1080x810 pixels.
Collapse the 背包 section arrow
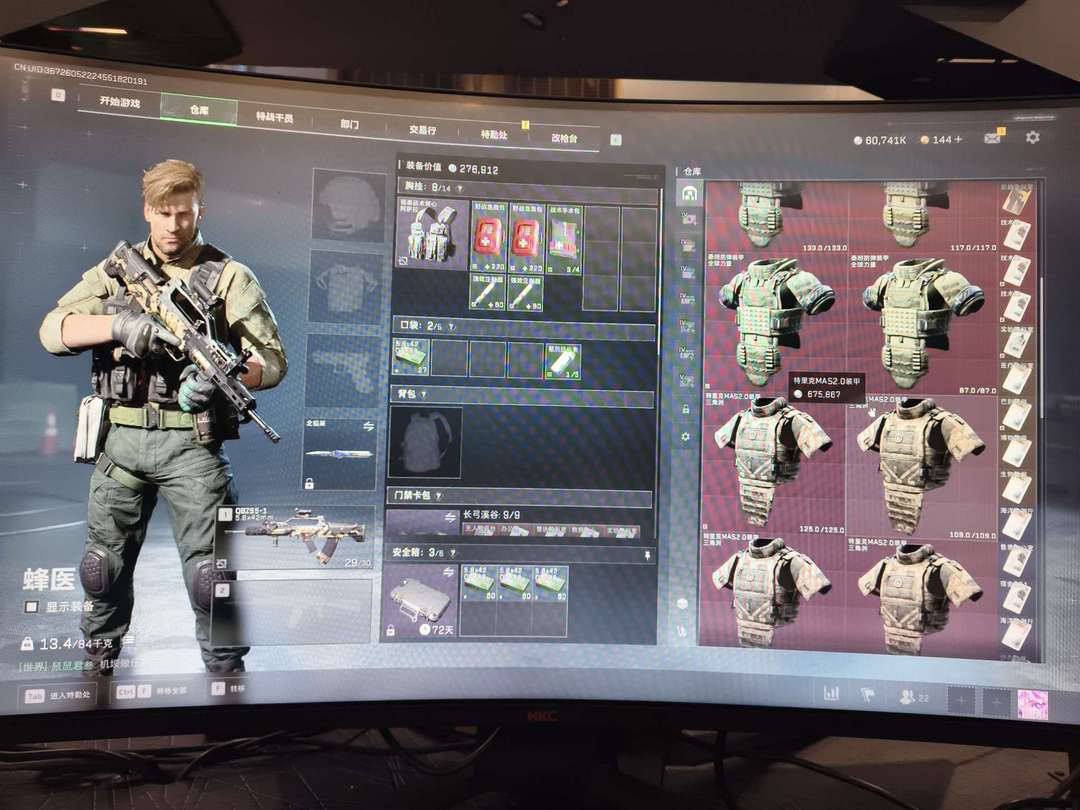pyautogui.click(x=423, y=395)
